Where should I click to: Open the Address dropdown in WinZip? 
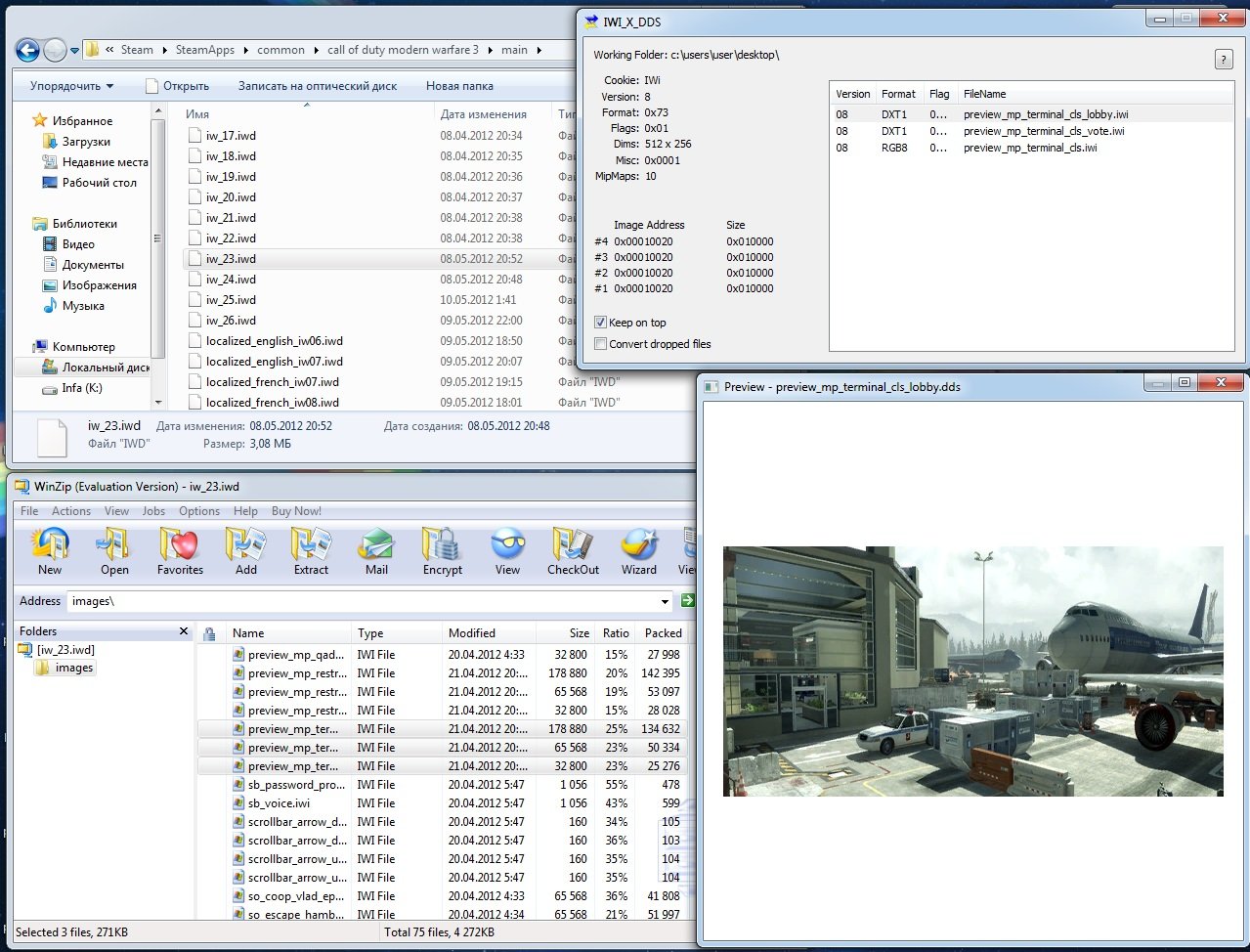666,601
